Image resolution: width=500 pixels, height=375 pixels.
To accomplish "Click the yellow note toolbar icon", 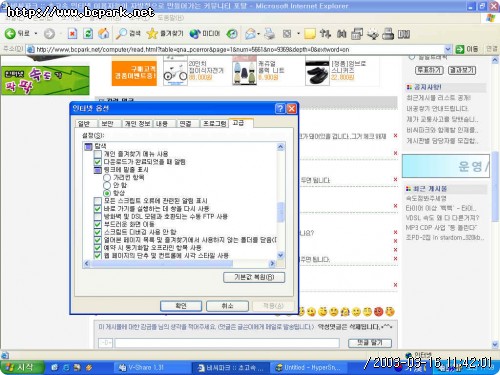I will click(310, 33).
